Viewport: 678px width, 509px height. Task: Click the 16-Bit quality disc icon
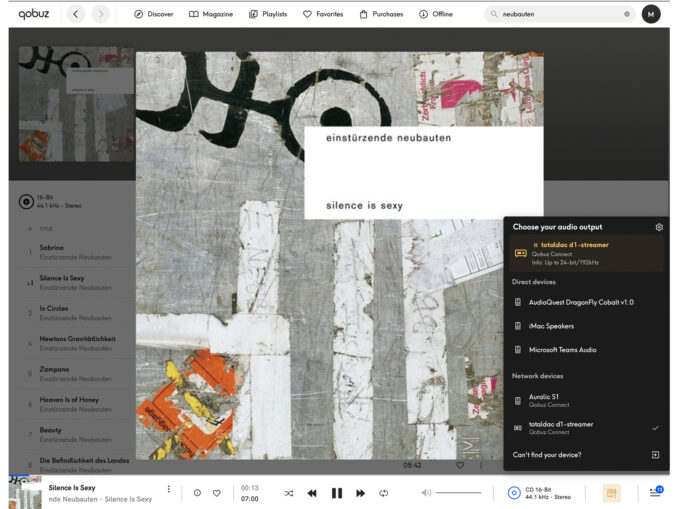coord(26,202)
